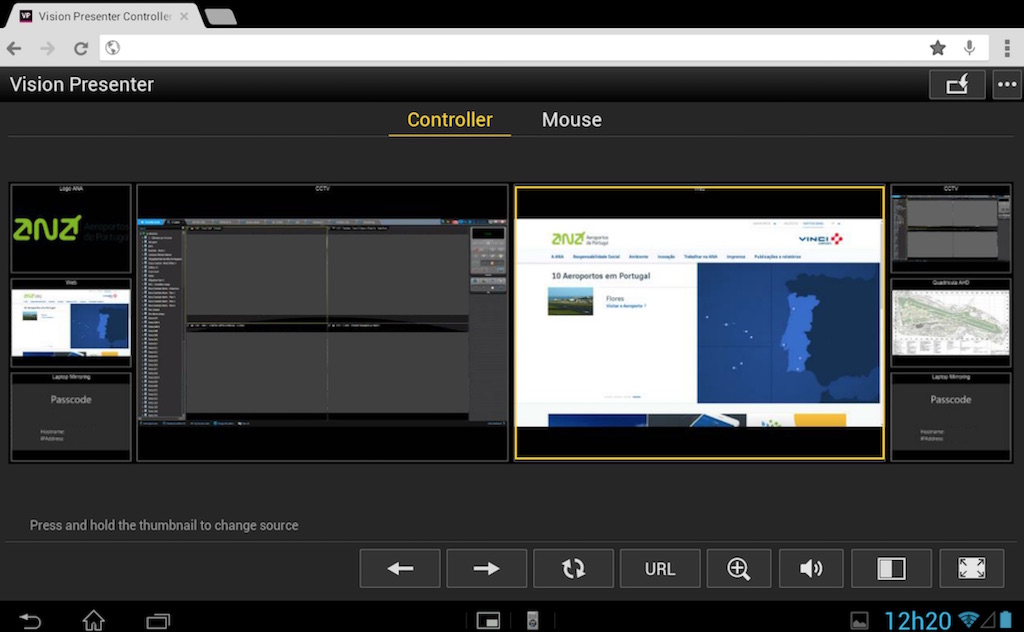This screenshot has height=632, width=1024.
Task: Switch to the Mouse tab
Action: tap(571, 120)
